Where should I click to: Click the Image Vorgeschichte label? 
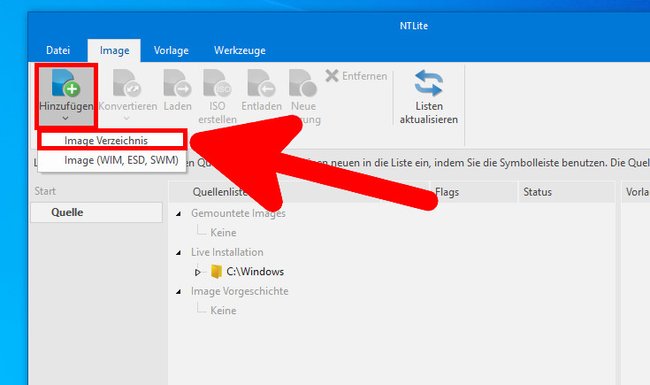click(x=240, y=291)
